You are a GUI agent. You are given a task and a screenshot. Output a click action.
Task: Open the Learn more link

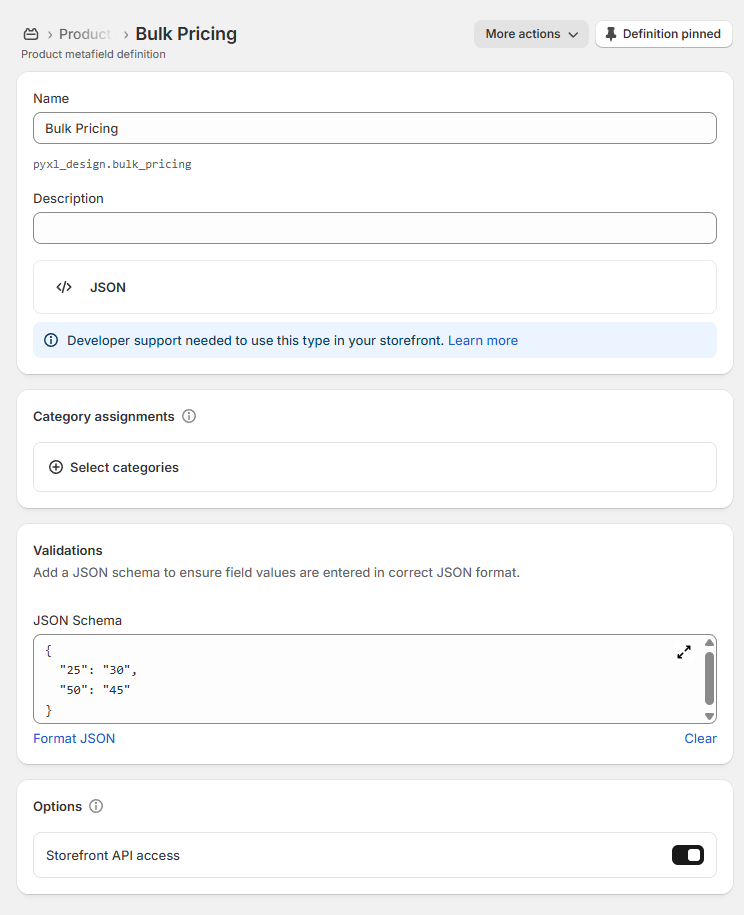coord(483,340)
